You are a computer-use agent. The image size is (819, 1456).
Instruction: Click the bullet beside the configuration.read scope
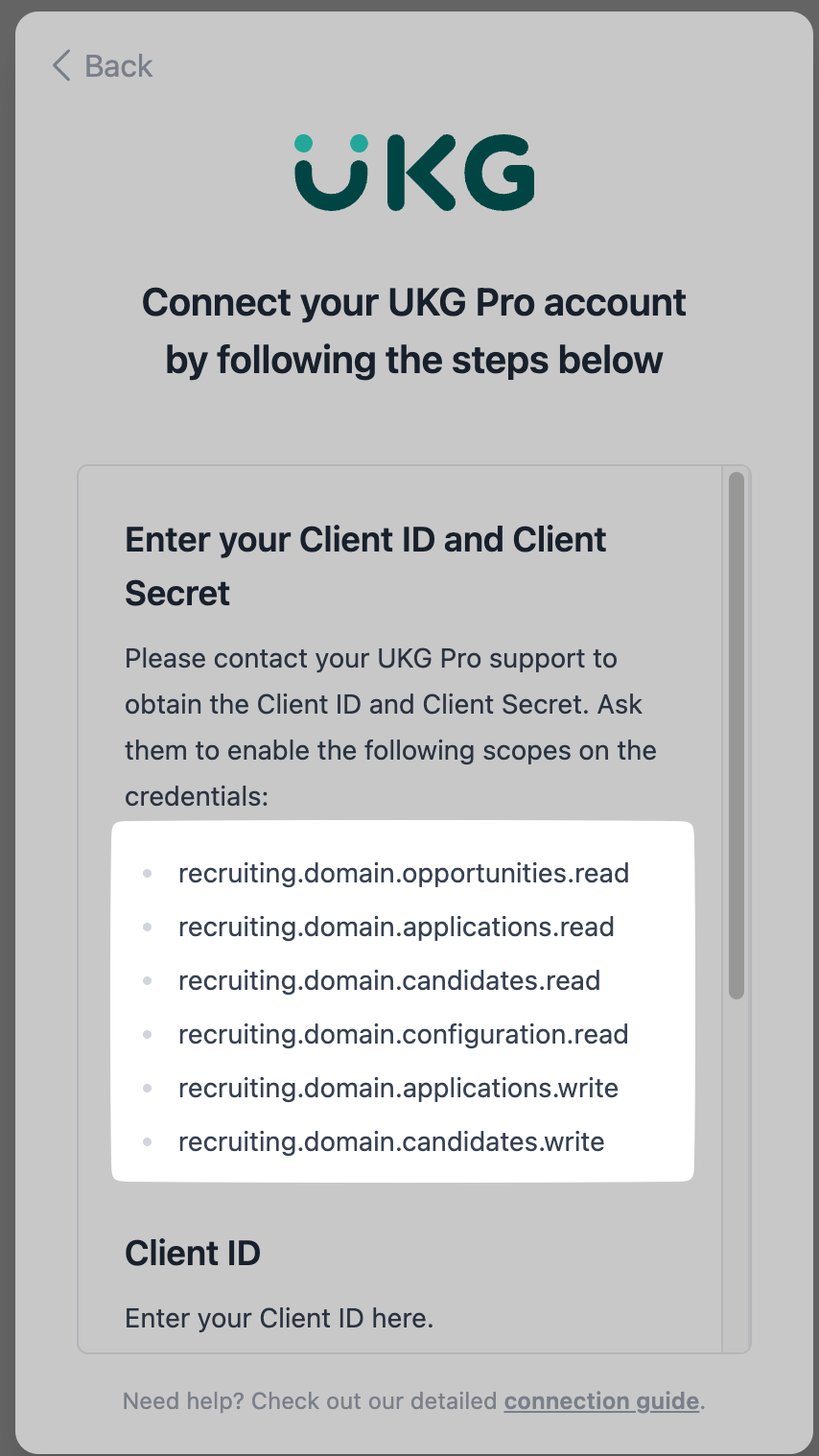pyautogui.click(x=148, y=1035)
